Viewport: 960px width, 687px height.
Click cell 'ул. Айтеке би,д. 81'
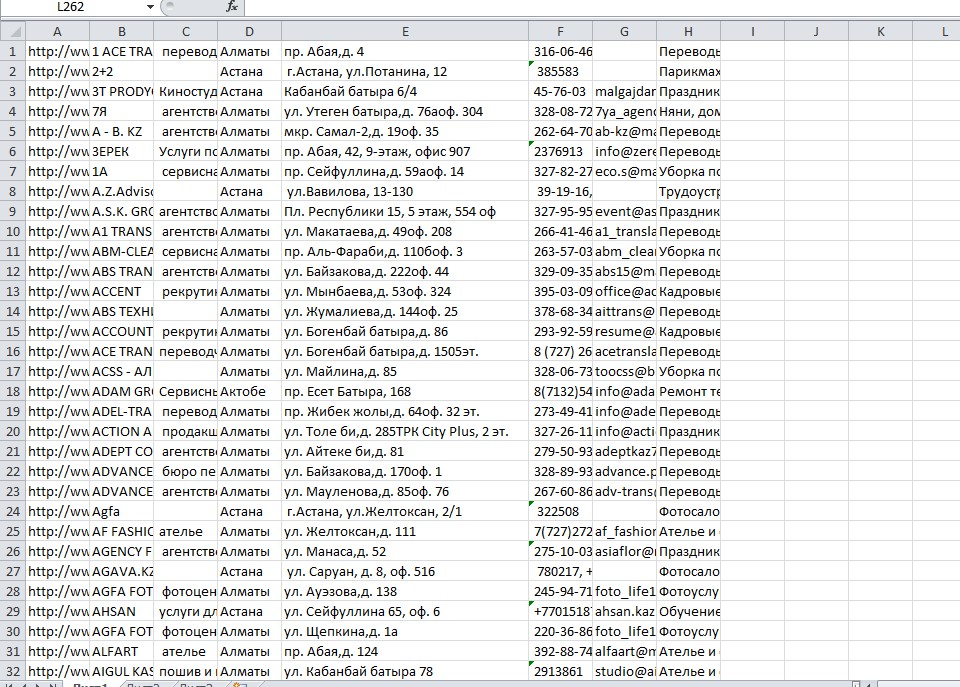point(405,451)
